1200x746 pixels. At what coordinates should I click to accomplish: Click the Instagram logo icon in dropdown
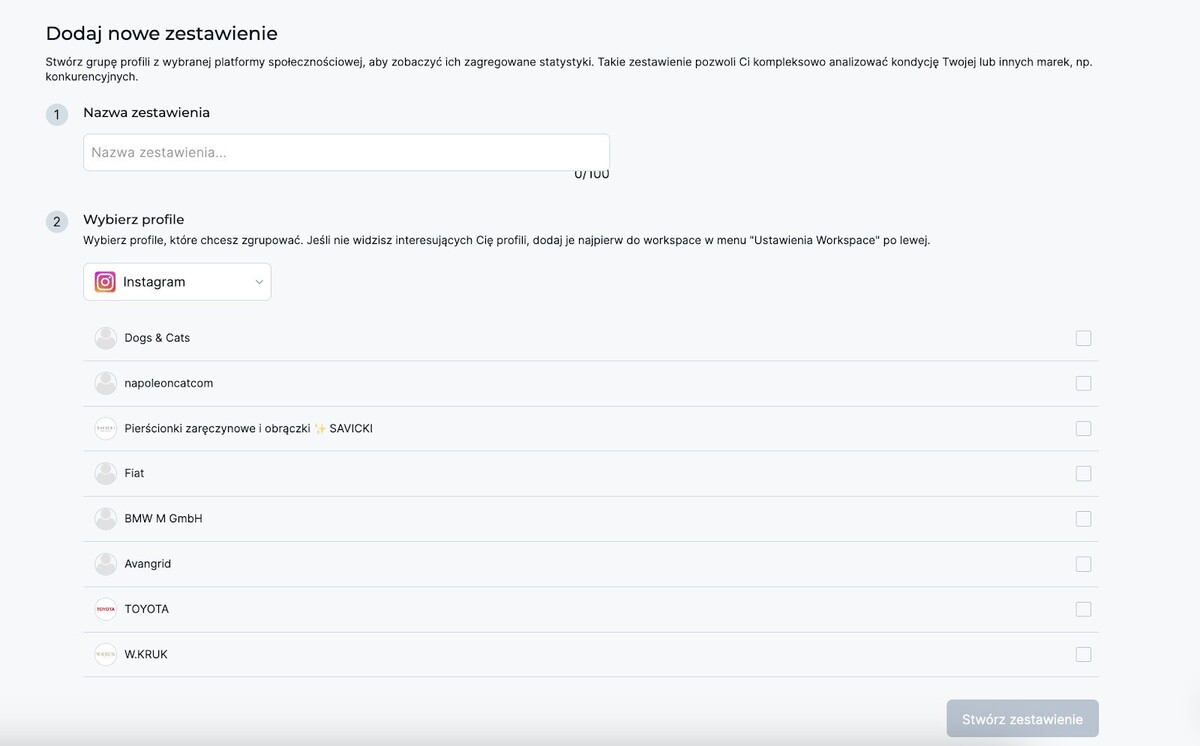[105, 282]
